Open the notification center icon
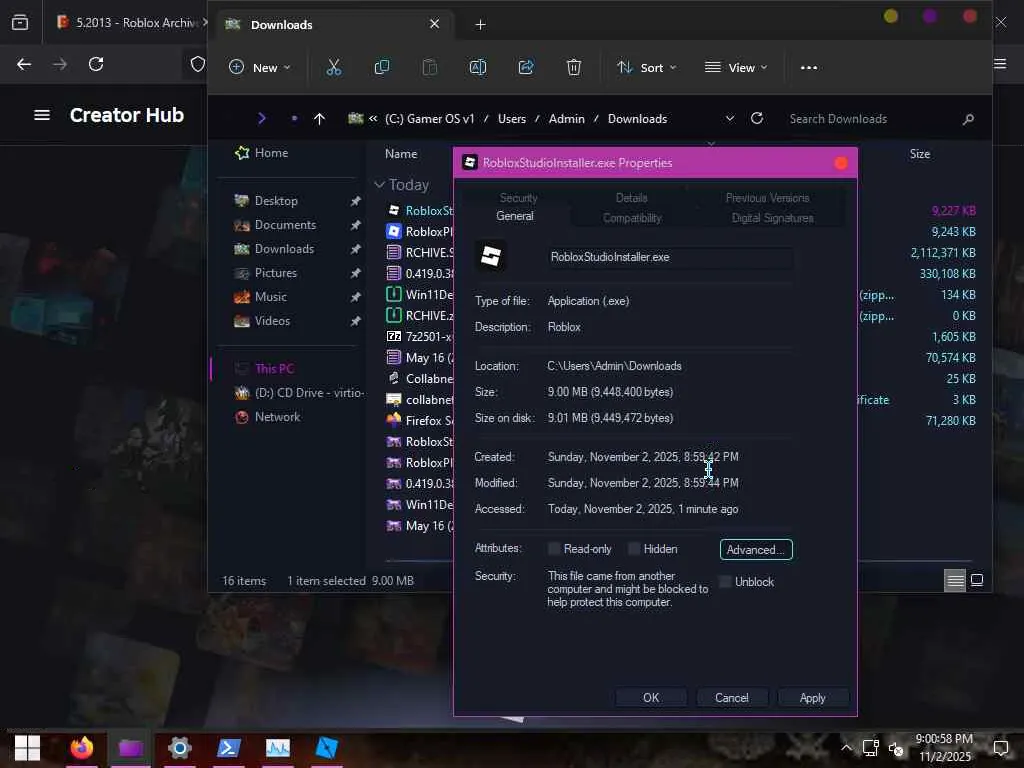1024x768 pixels. click(1000, 748)
